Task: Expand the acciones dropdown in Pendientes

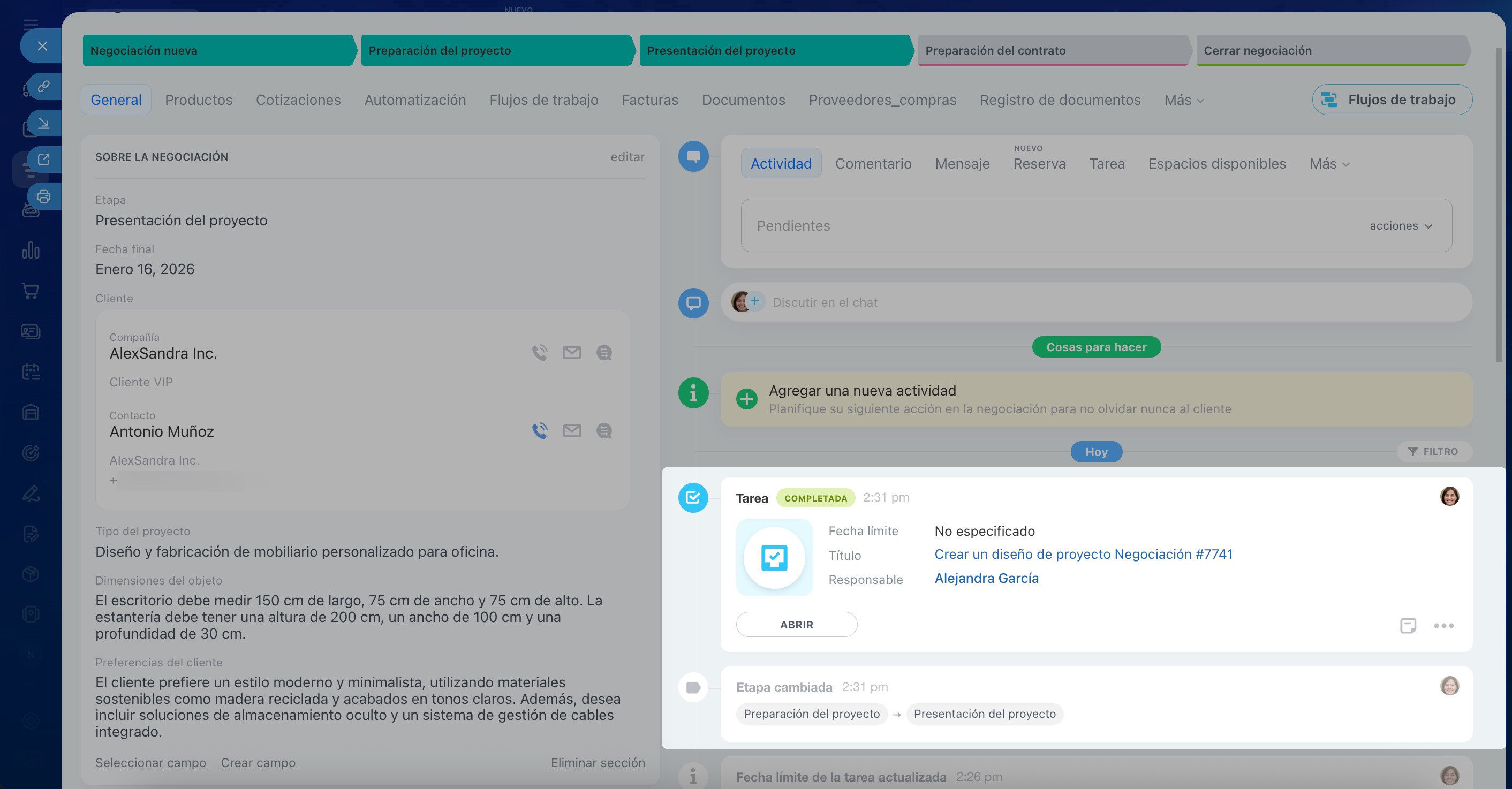Action: point(1401,226)
